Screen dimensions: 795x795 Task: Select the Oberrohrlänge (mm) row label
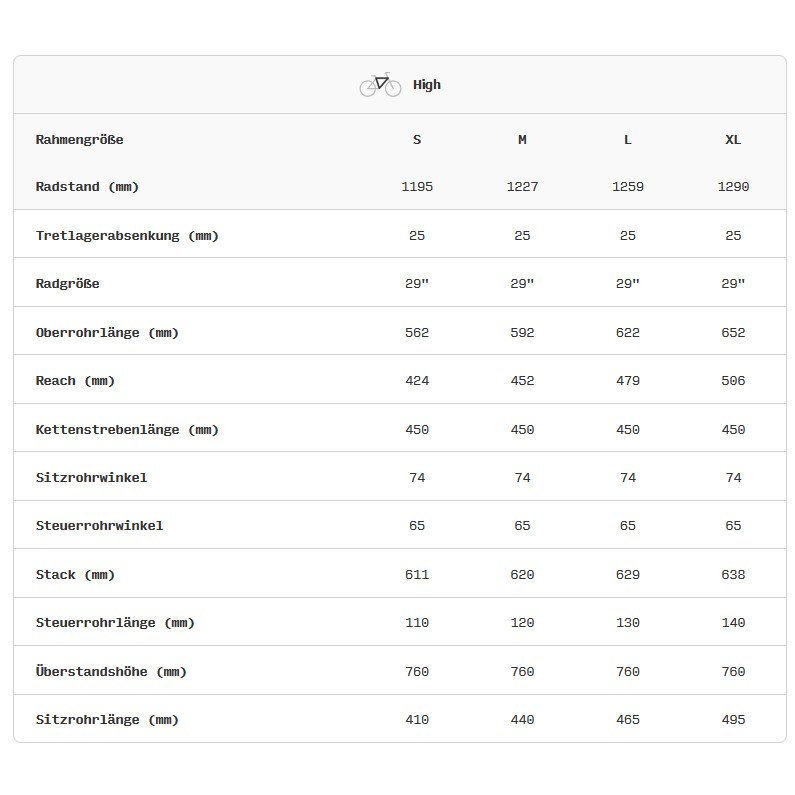click(x=107, y=333)
